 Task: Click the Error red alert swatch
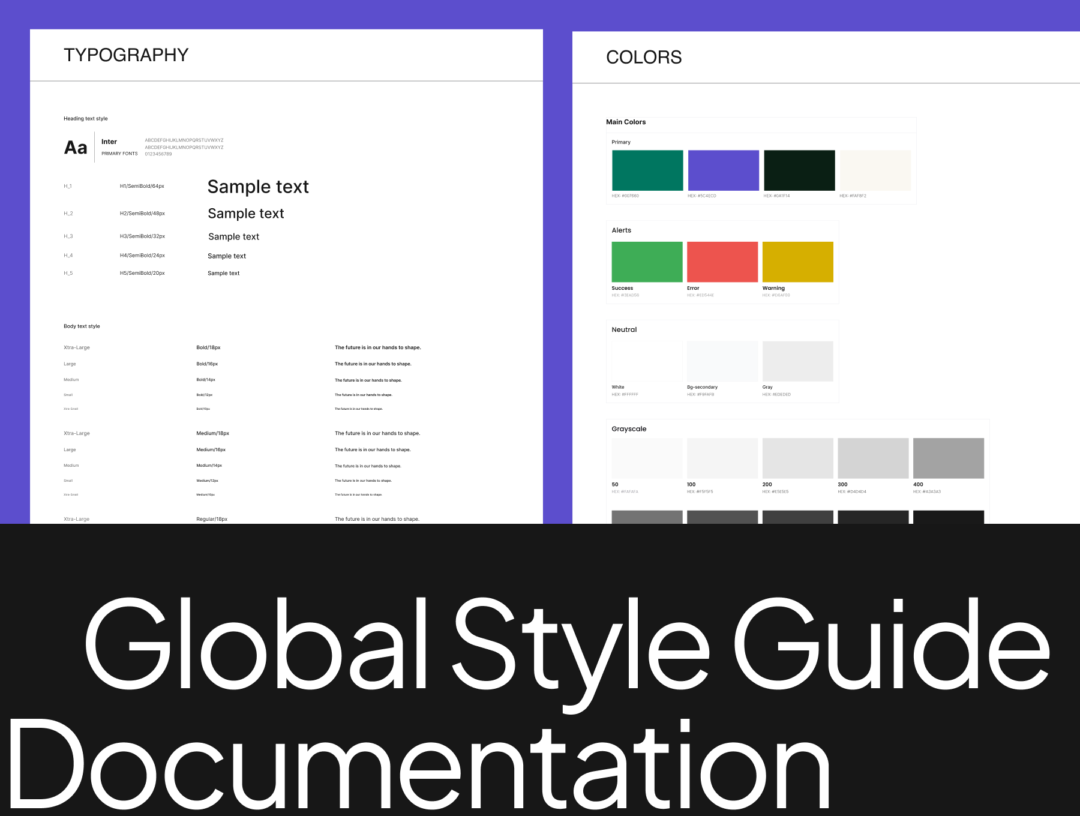[722, 262]
